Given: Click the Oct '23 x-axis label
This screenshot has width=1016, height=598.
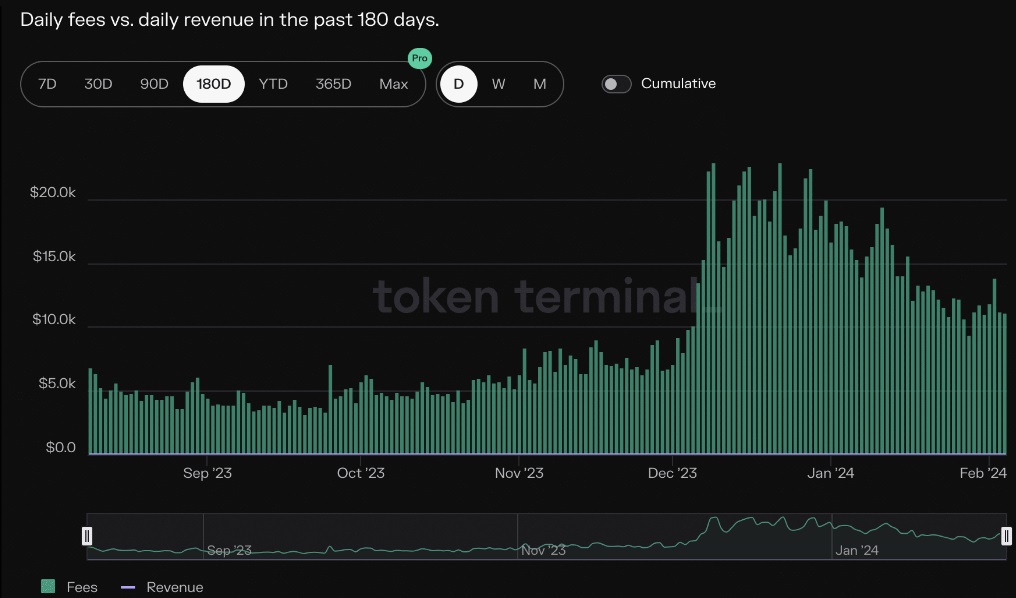Looking at the screenshot, I should point(361,473).
